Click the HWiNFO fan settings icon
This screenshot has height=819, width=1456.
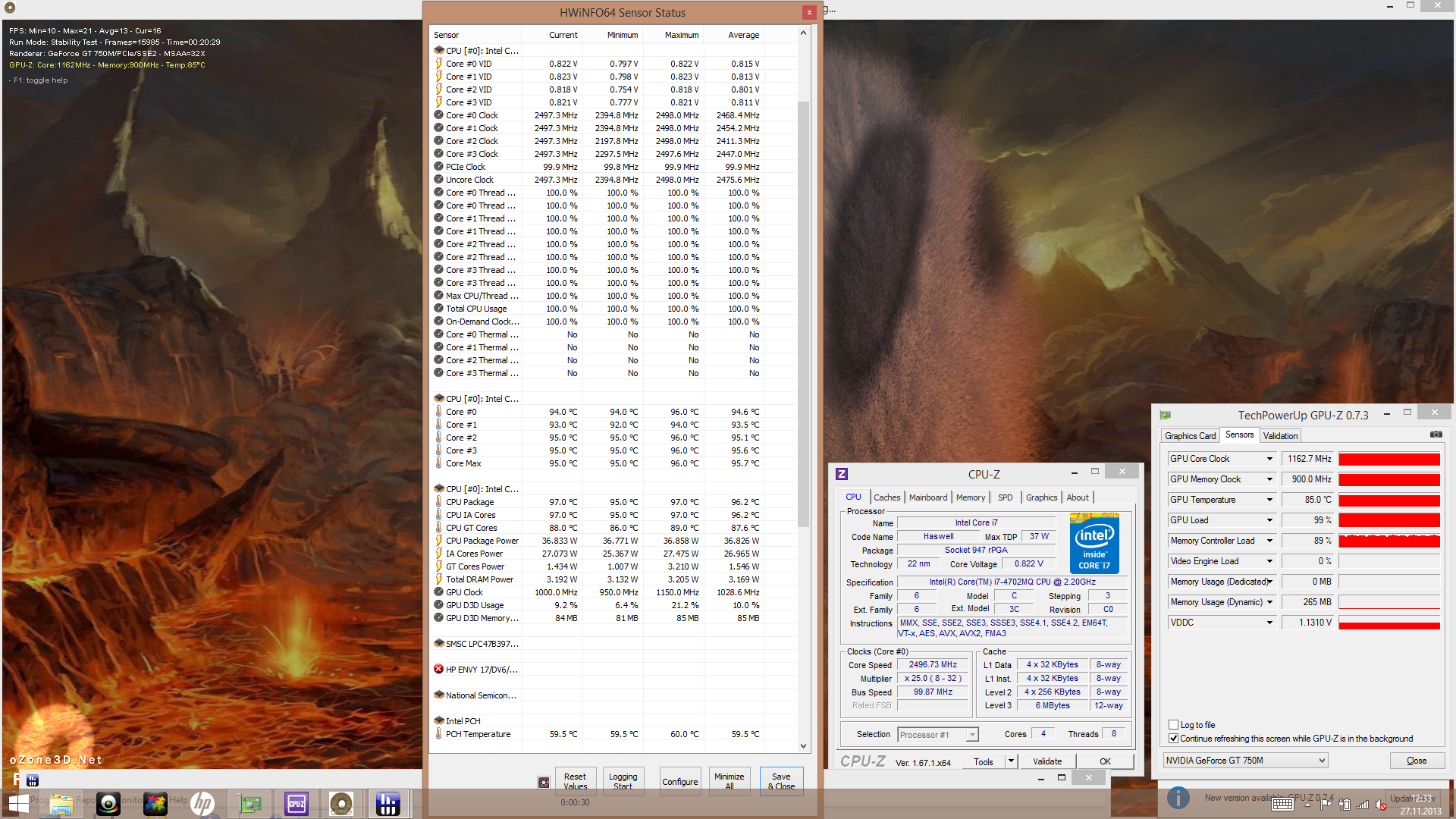point(544,782)
